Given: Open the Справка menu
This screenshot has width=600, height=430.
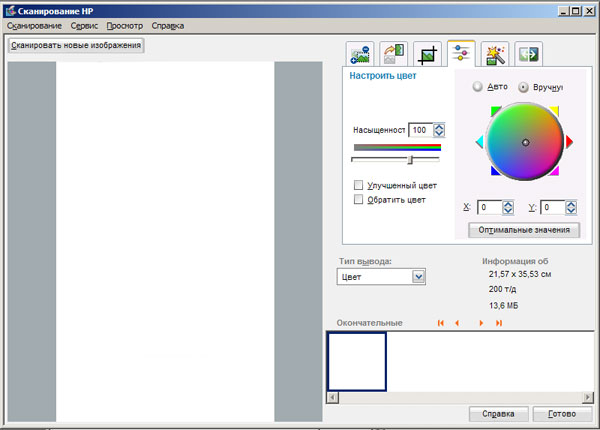Looking at the screenshot, I should coord(168,26).
